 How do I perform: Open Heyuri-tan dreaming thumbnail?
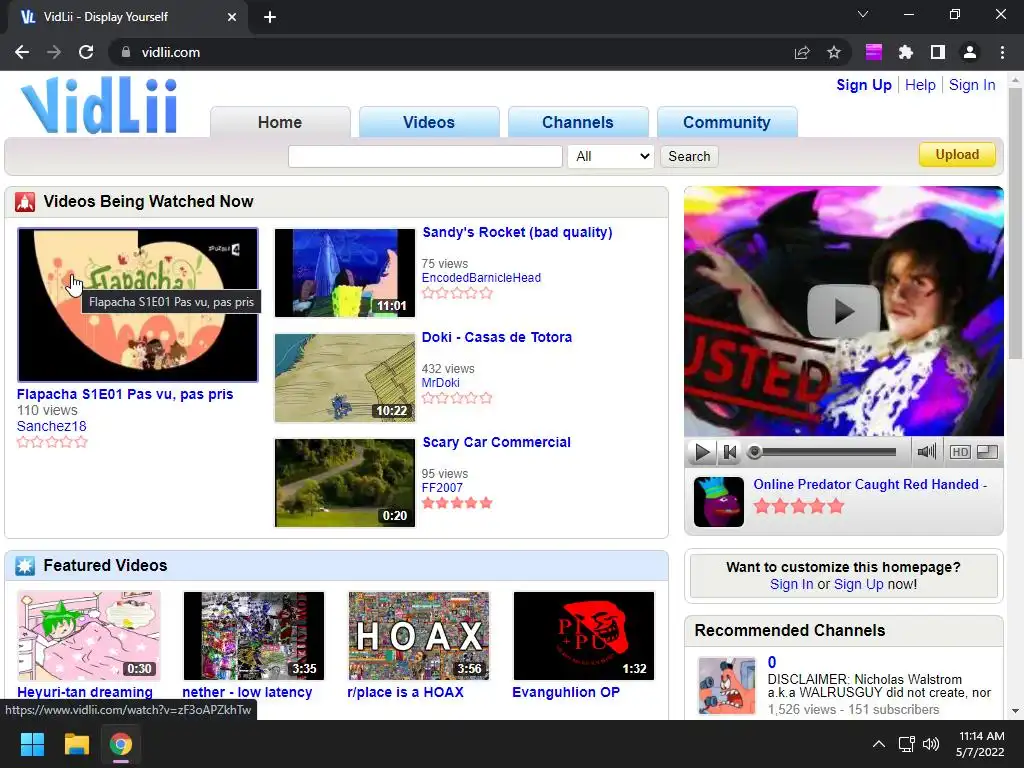point(89,636)
